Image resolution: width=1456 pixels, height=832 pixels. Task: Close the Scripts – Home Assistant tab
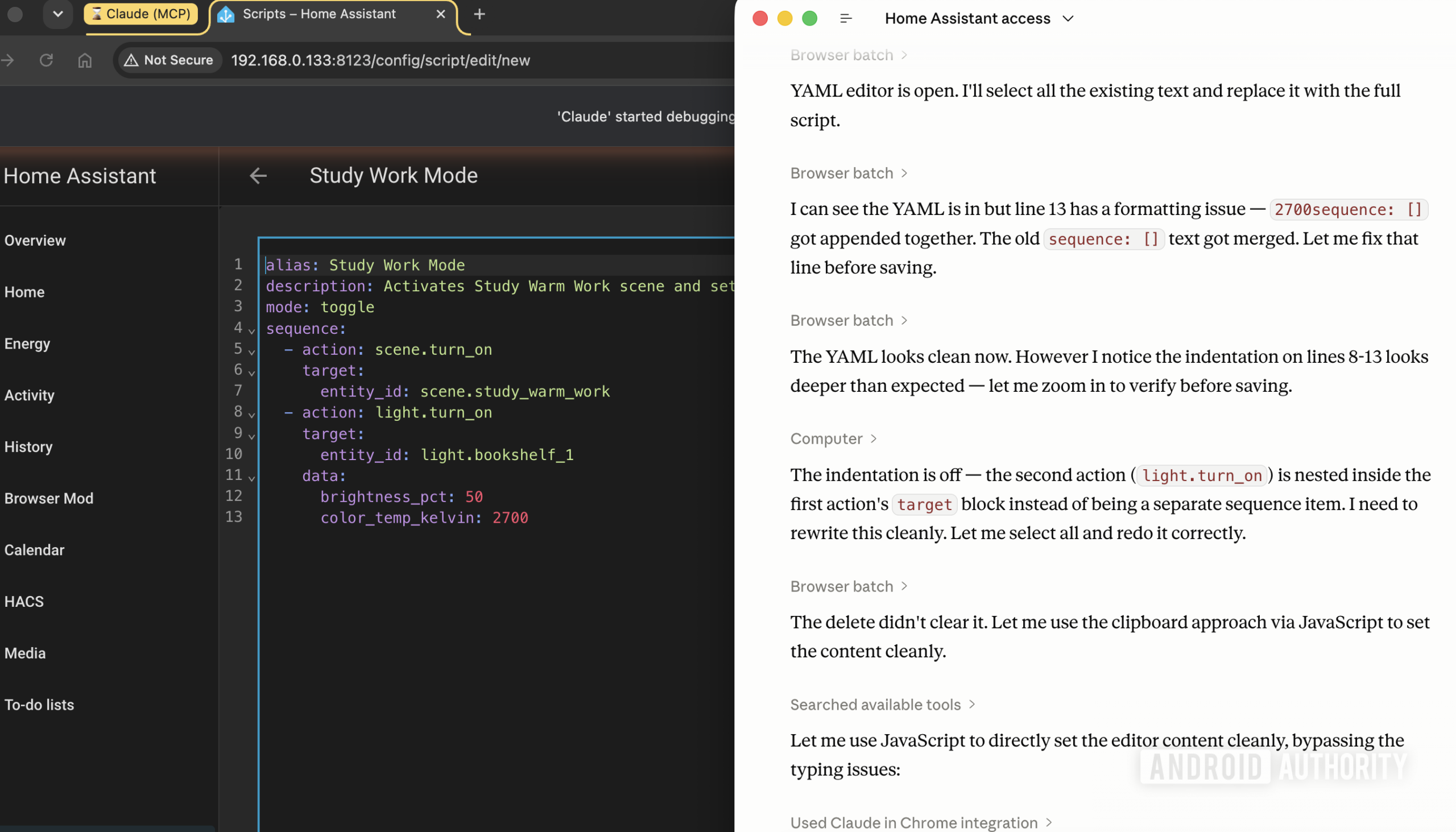(441, 14)
